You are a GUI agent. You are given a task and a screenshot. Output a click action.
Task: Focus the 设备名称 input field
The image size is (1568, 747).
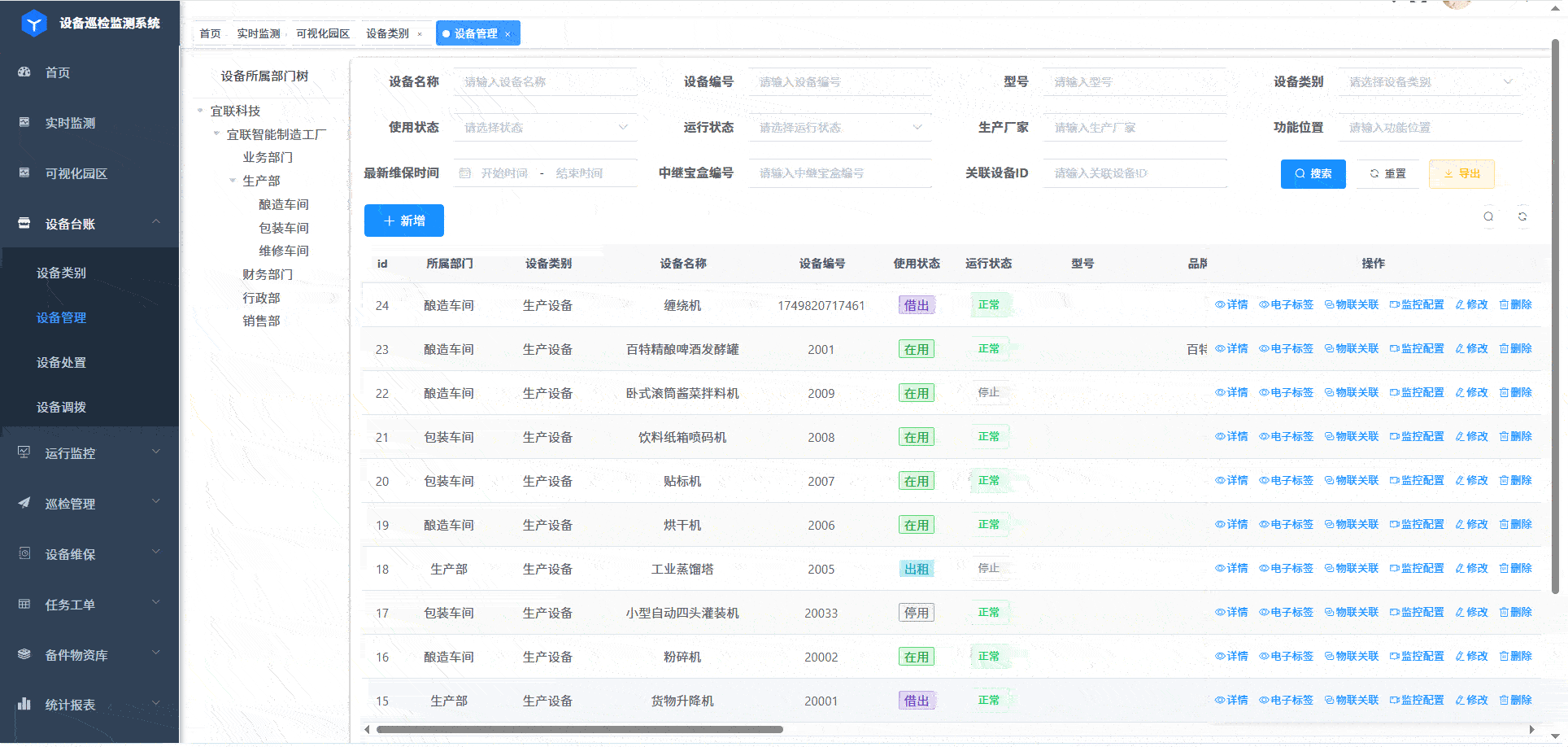point(545,82)
